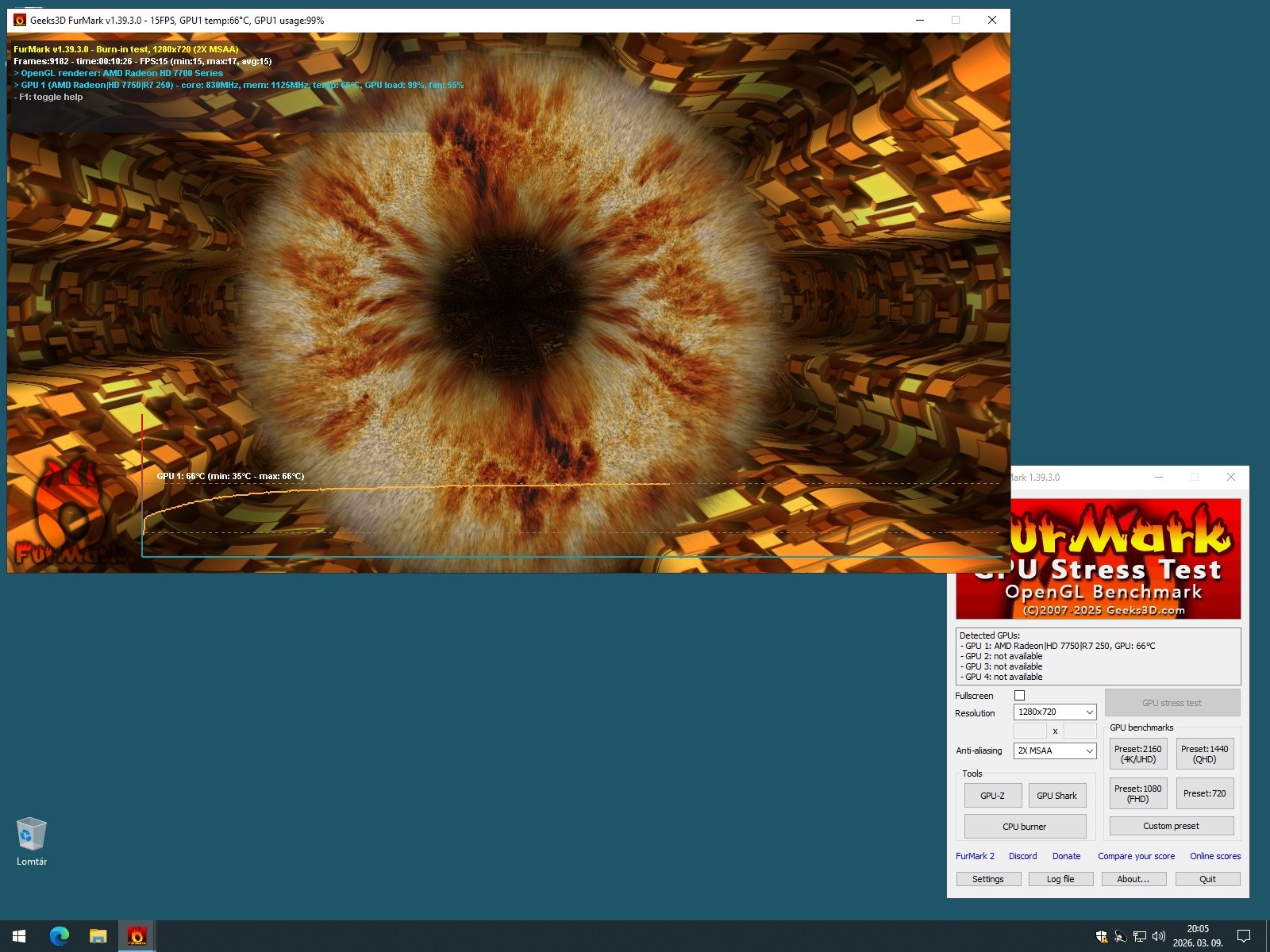Open the notification center icon
Image resolution: width=1270 pixels, height=952 pixels.
click(x=1244, y=936)
